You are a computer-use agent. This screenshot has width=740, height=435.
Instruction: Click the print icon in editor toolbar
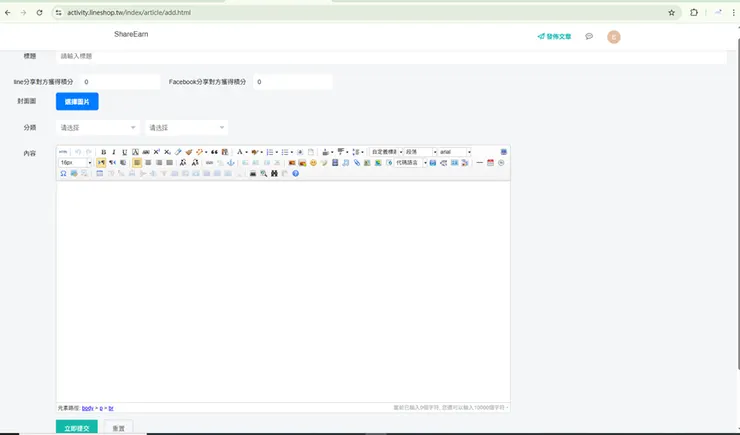[252, 174]
